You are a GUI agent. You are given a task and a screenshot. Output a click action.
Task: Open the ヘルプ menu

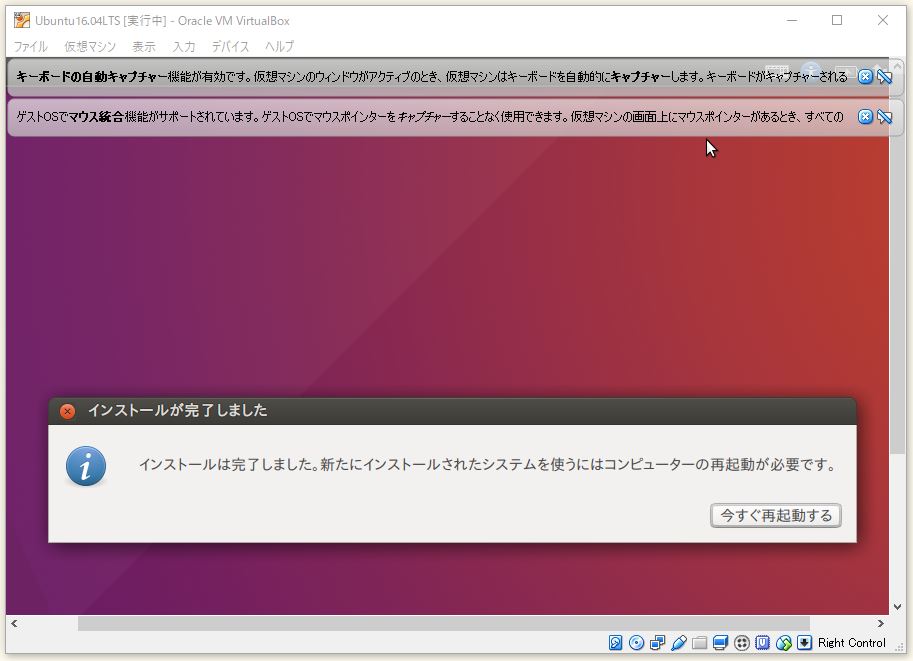coord(279,47)
